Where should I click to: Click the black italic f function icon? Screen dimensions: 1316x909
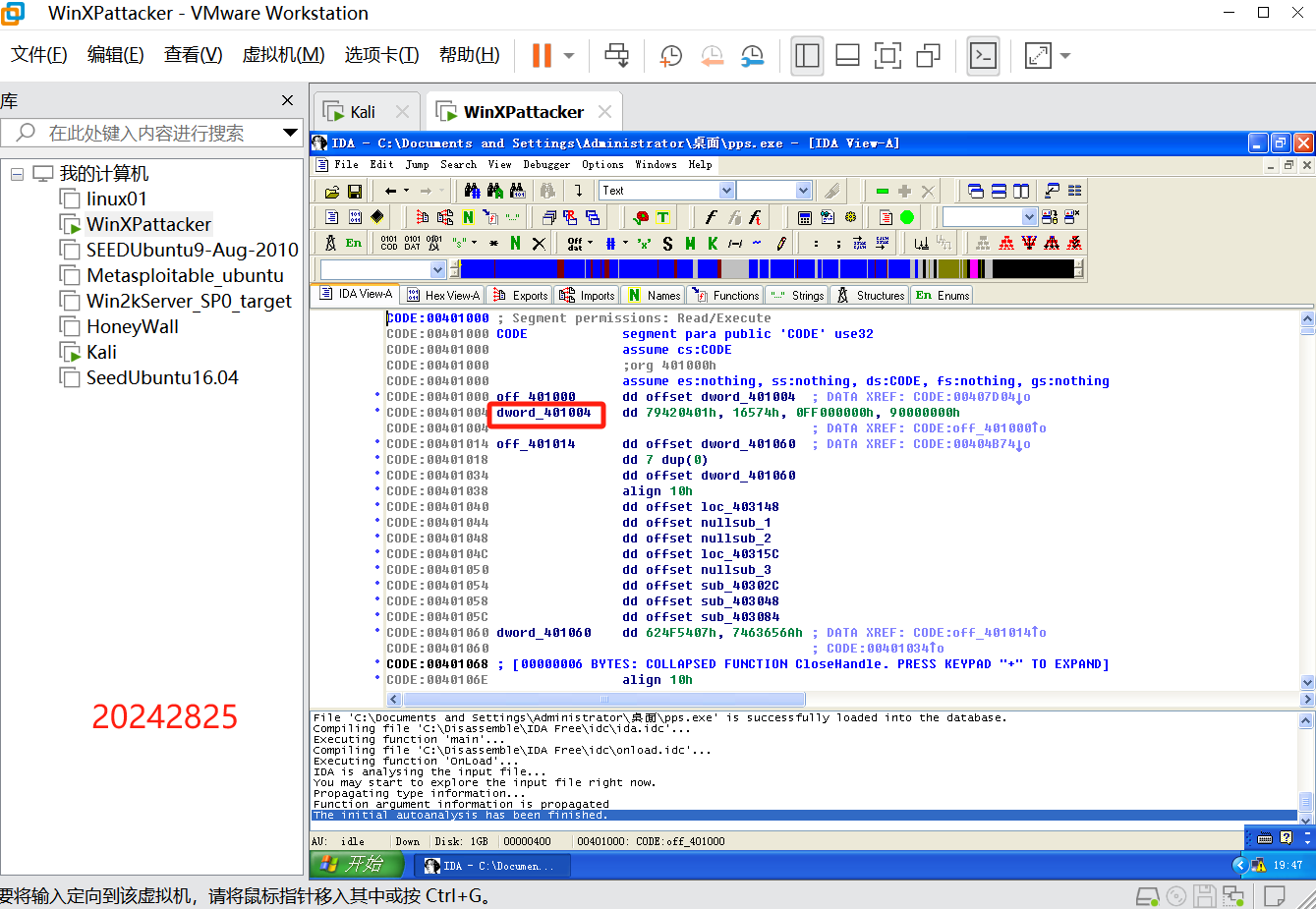pyautogui.click(x=711, y=217)
